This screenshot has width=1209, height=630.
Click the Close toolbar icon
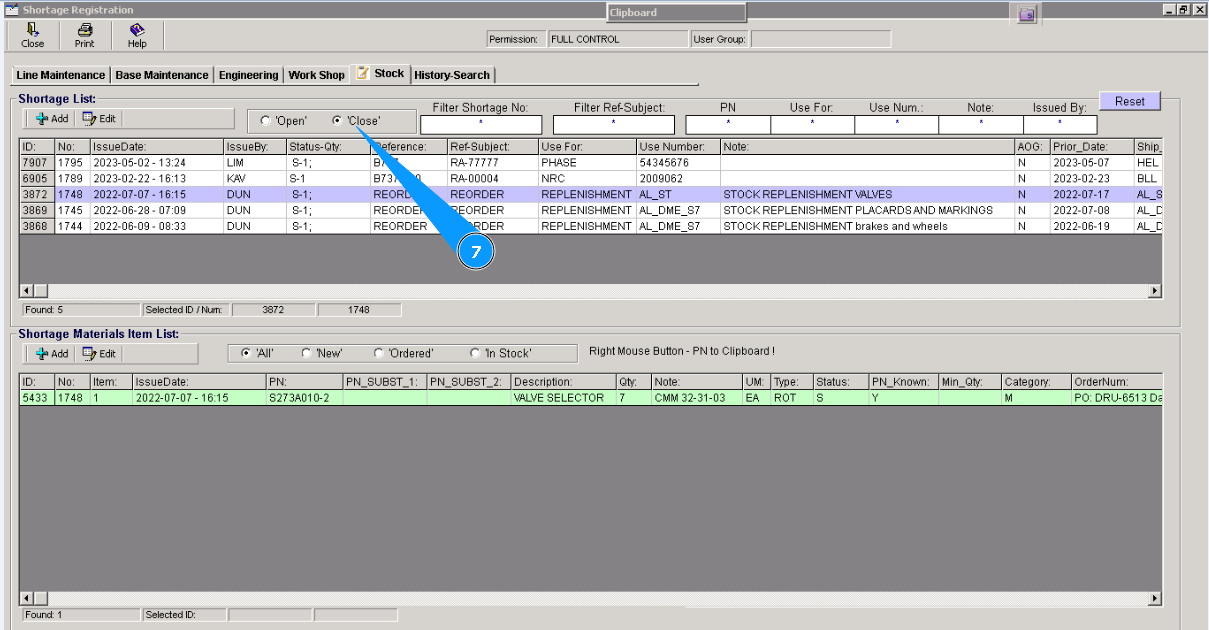[x=33, y=35]
